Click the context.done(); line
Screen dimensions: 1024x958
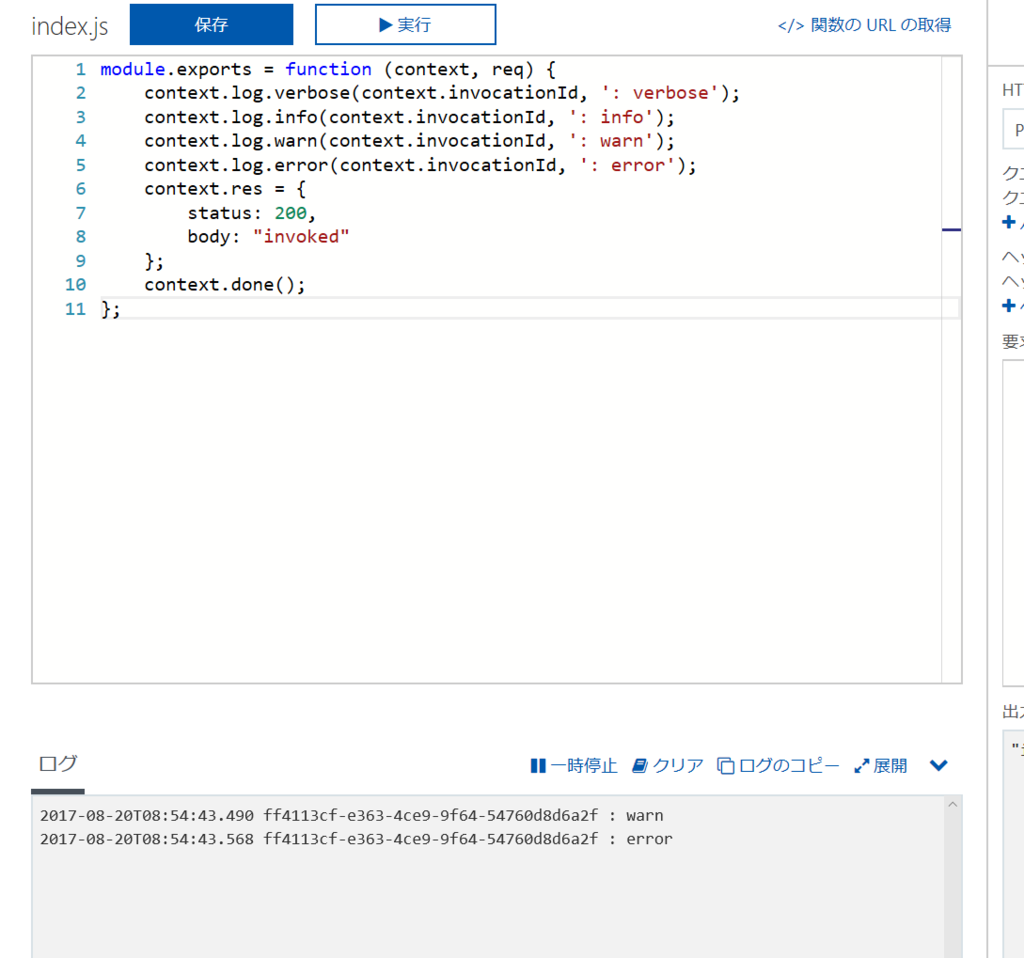click(225, 285)
